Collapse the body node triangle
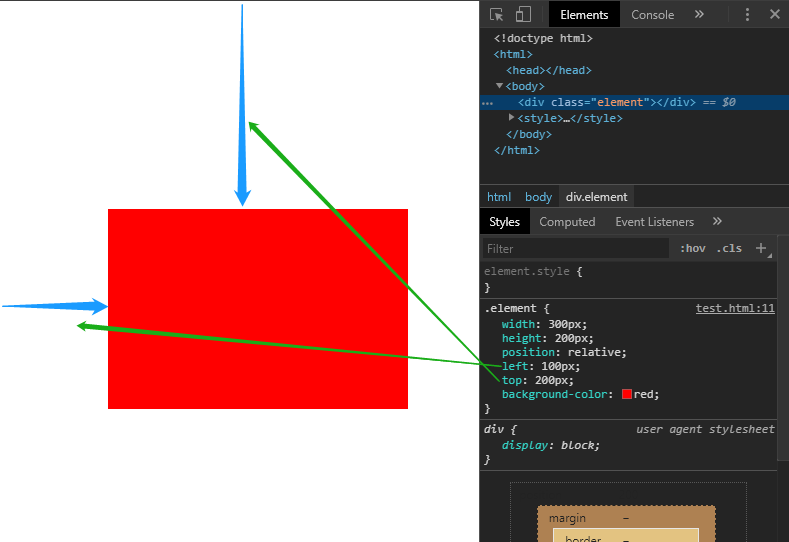This screenshot has width=789, height=542. click(x=499, y=86)
